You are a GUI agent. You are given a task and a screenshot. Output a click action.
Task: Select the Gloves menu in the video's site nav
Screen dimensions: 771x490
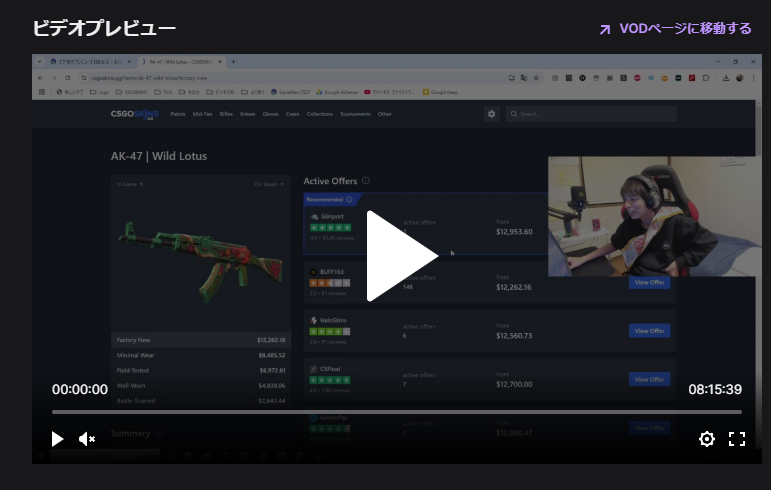[x=270, y=114]
